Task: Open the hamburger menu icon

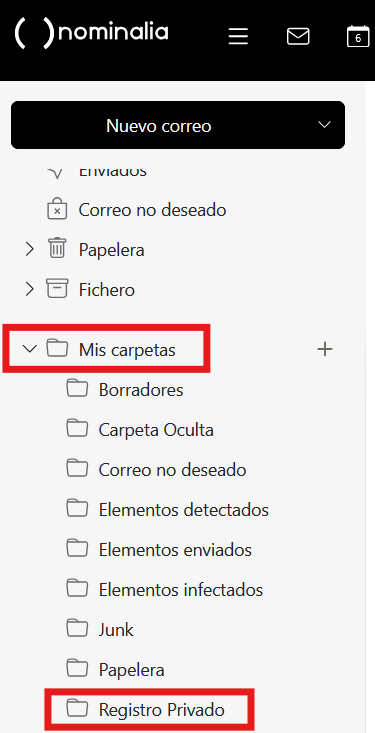Action: (x=238, y=36)
